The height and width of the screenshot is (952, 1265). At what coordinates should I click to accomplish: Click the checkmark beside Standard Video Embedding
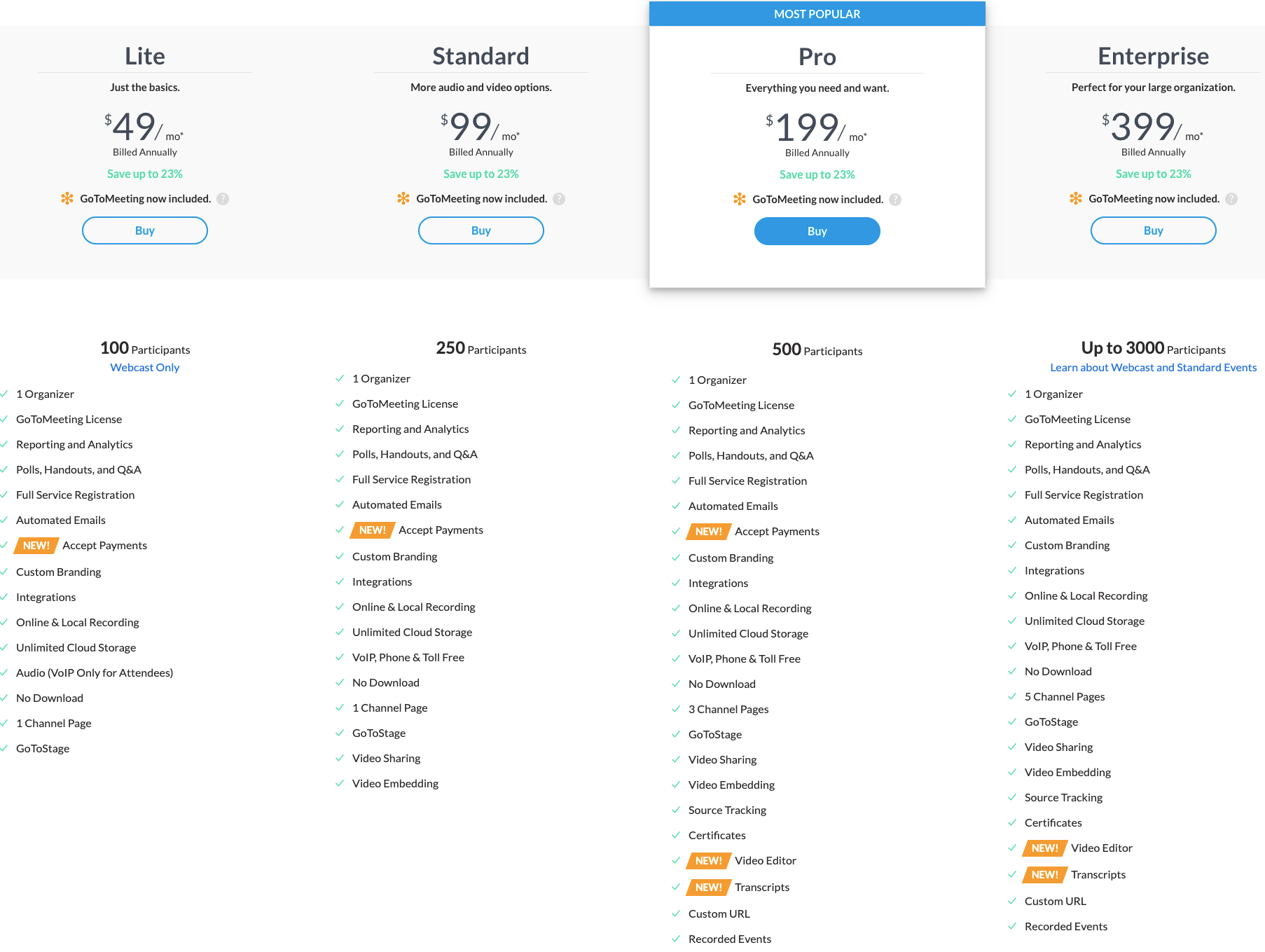coord(340,784)
